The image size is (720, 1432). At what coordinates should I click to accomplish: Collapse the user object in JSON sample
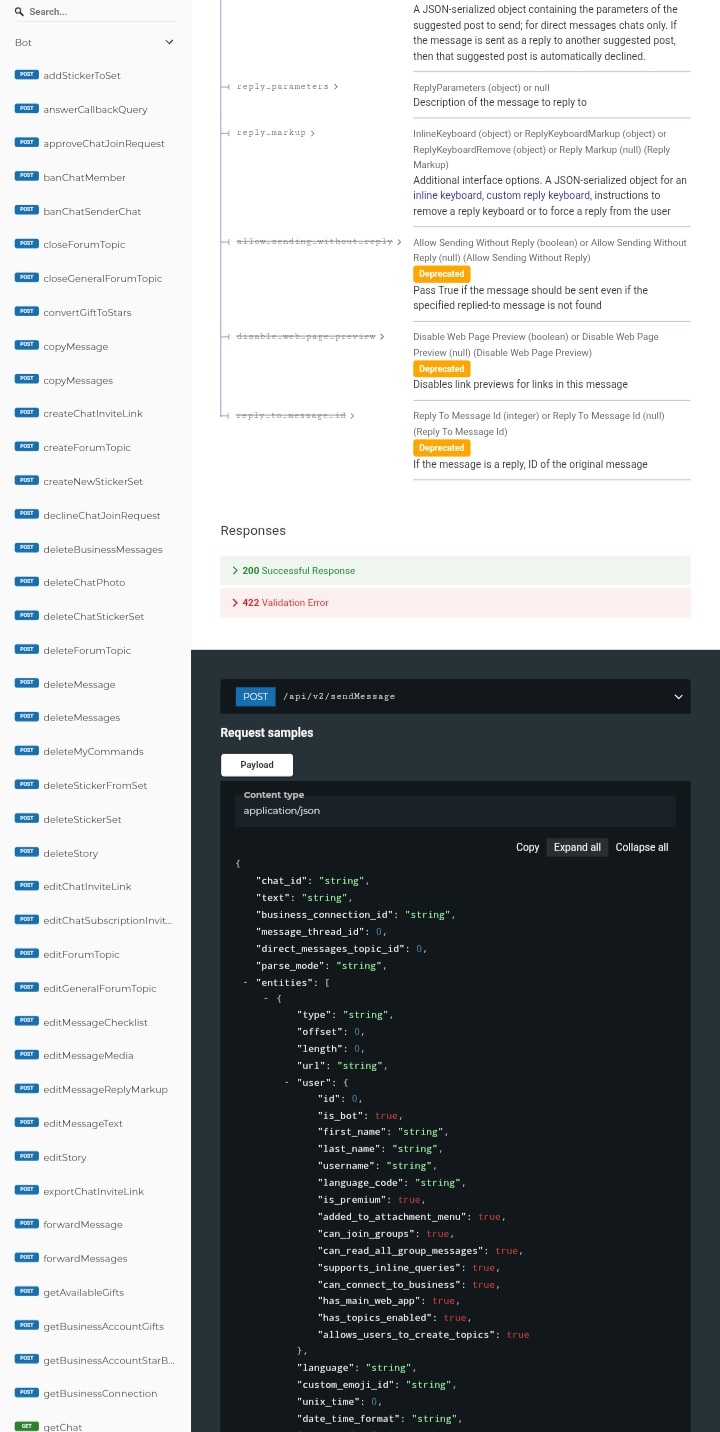(x=287, y=1082)
